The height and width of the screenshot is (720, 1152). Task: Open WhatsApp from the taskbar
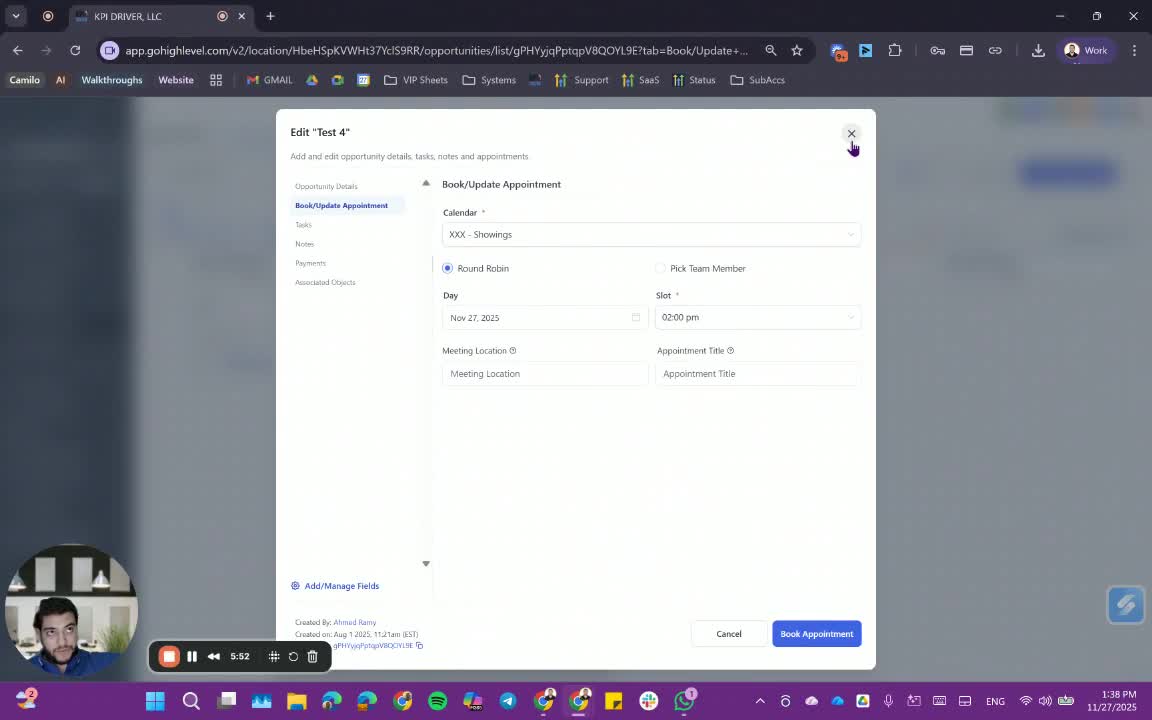coord(684,701)
